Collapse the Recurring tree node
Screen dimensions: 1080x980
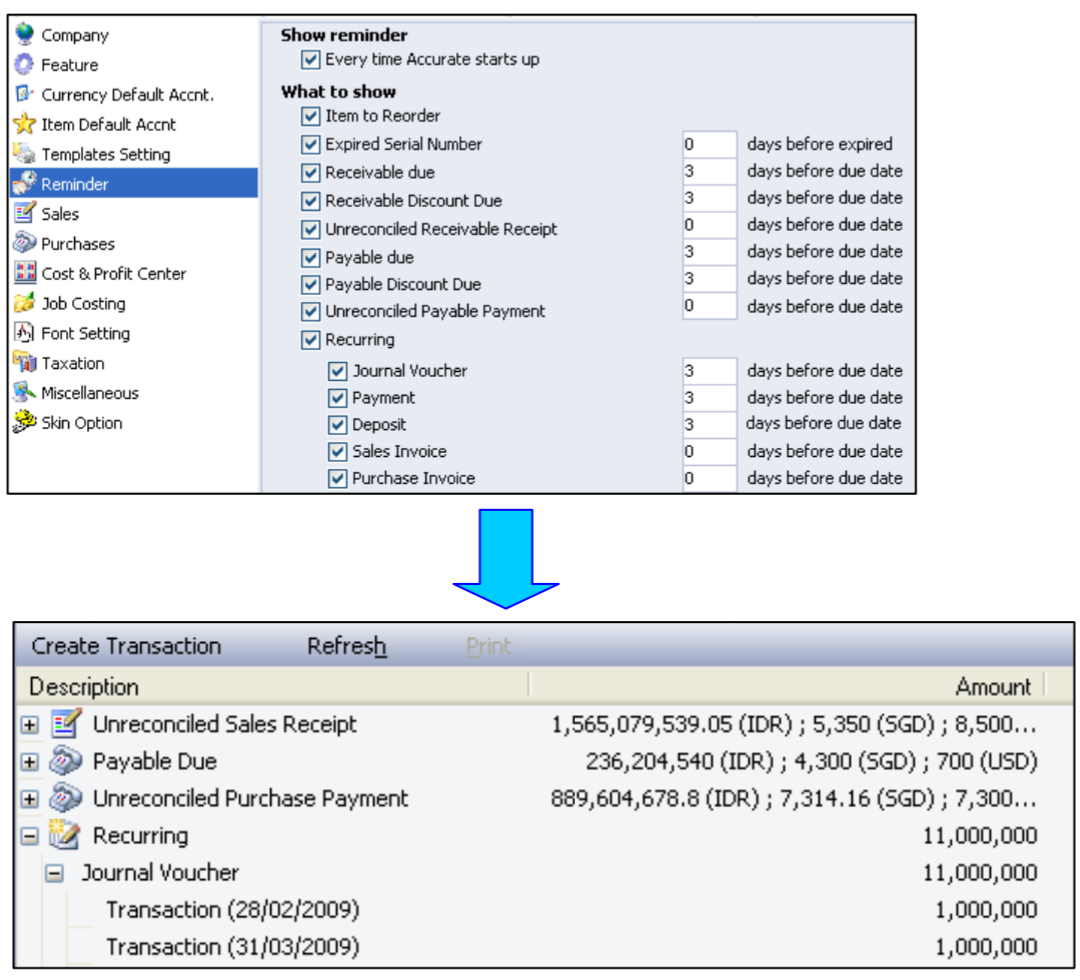29,836
